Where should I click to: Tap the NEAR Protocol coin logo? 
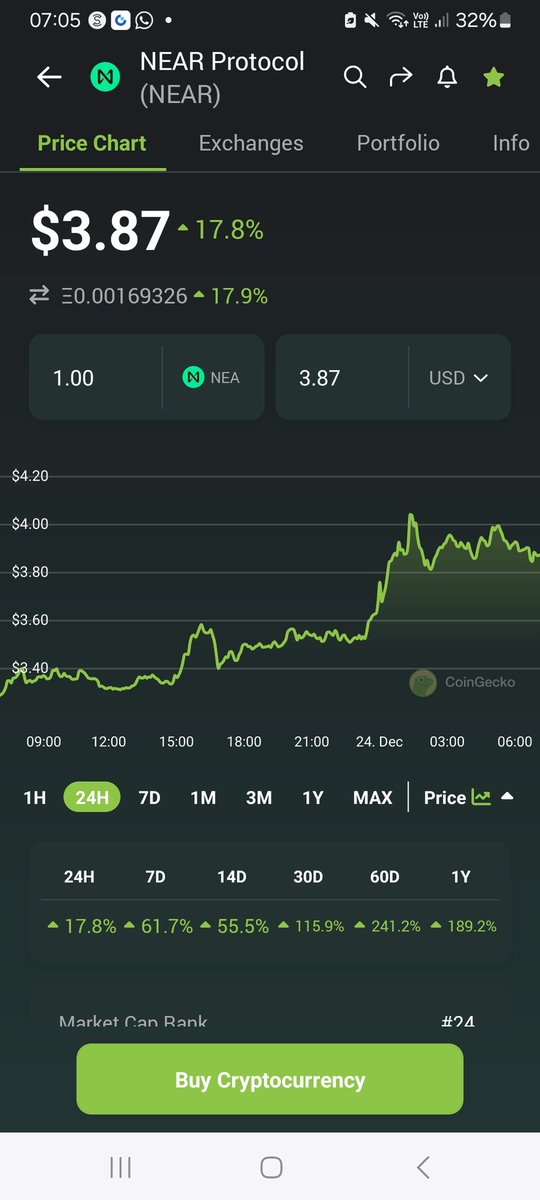[105, 78]
